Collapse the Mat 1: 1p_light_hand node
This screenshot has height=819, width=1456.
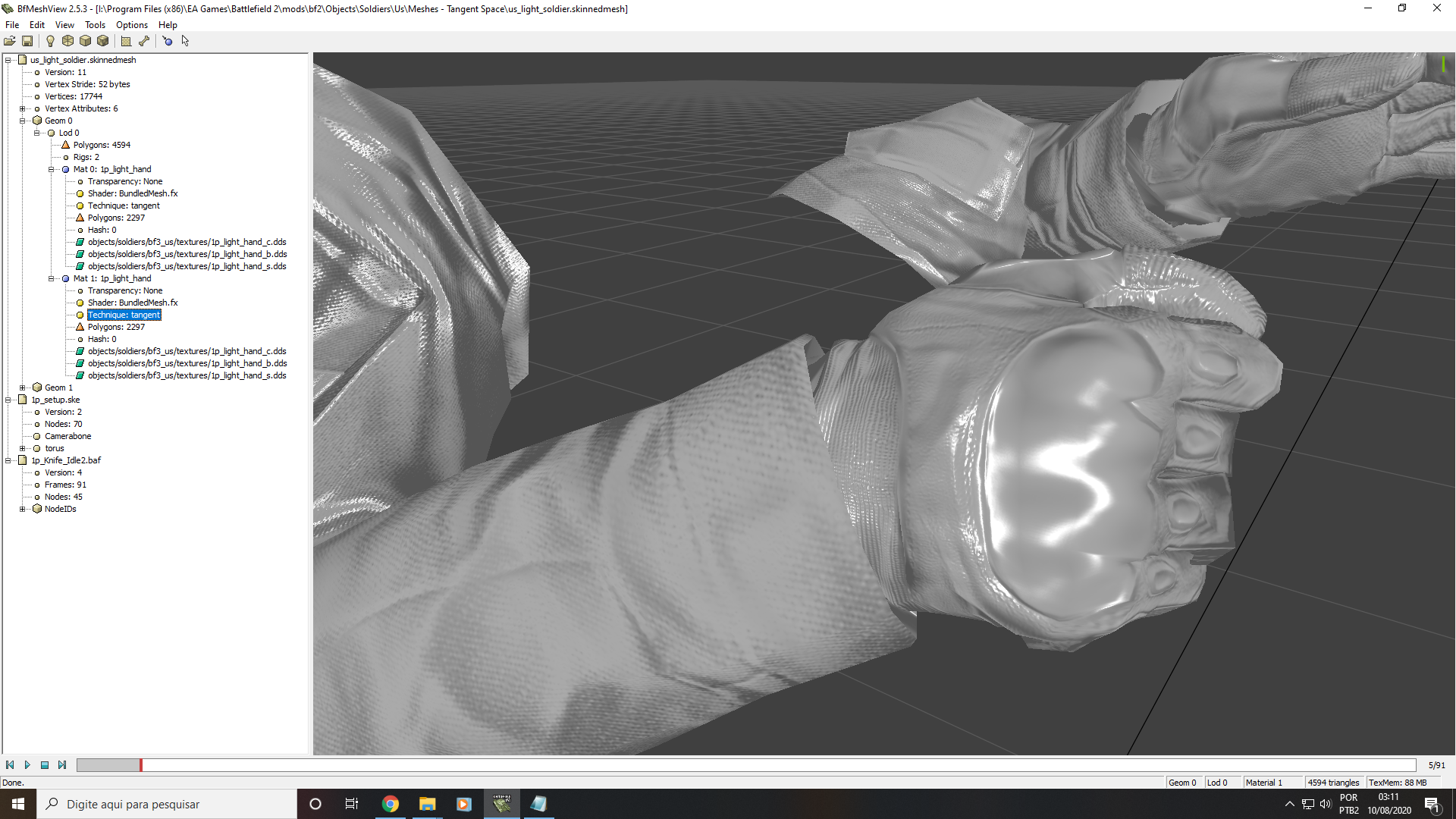pyautogui.click(x=52, y=278)
